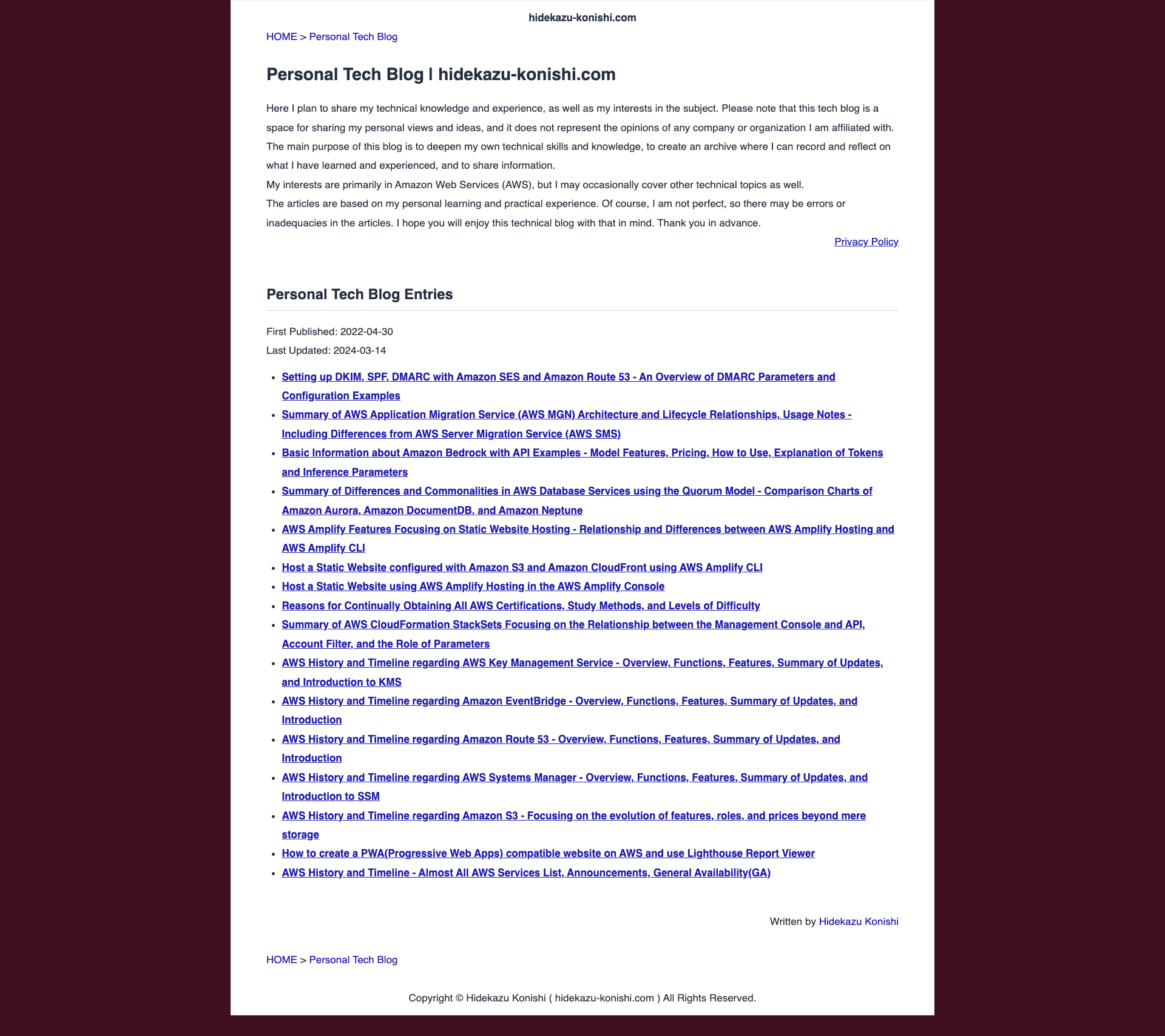Viewport: 1165px width, 1036px height.
Task: Click the Hidekazu Konishi author link
Action: point(858,921)
